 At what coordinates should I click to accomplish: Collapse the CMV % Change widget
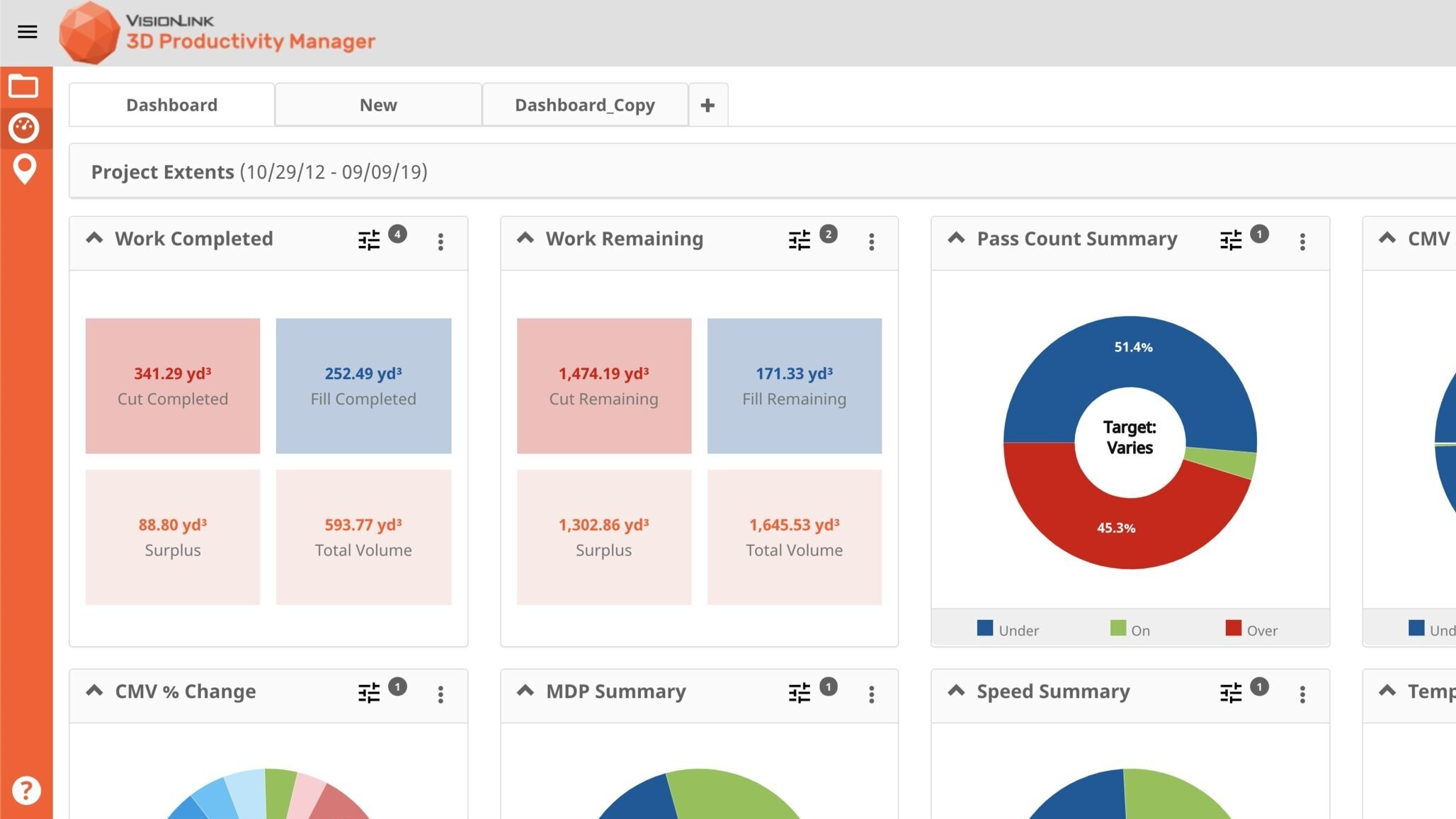click(x=94, y=690)
